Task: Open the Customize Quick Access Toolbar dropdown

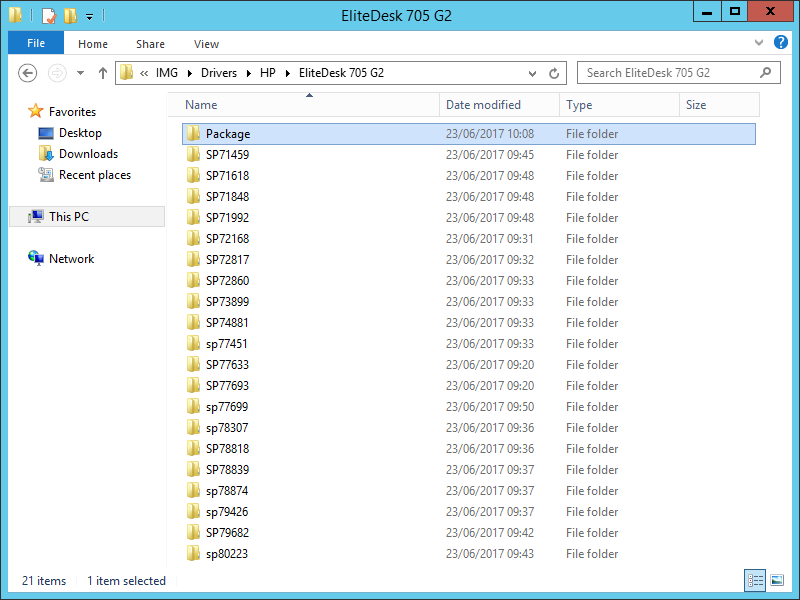Action: coord(89,17)
